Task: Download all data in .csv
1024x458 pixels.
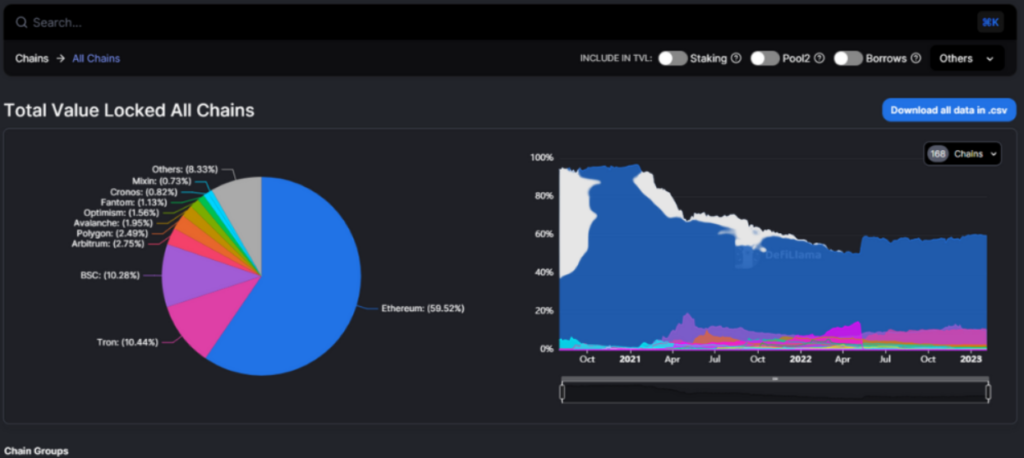Action: (949, 110)
